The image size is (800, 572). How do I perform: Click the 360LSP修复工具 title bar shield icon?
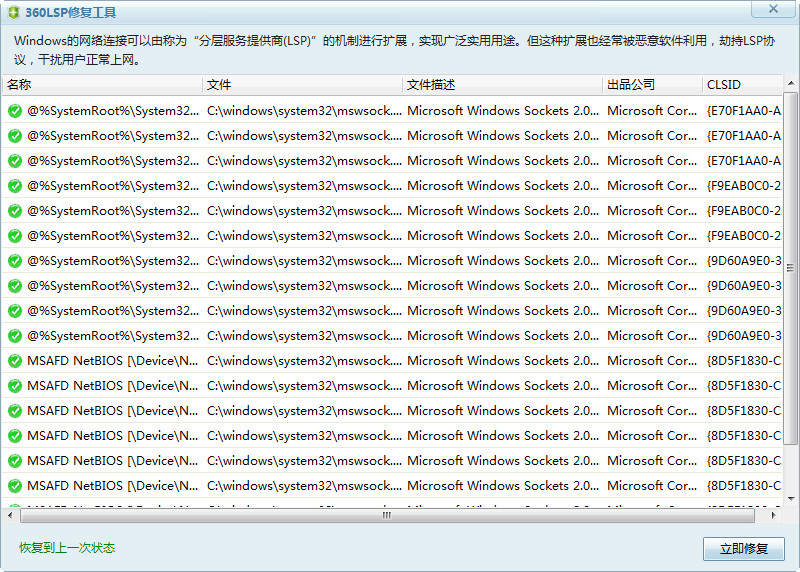point(14,12)
